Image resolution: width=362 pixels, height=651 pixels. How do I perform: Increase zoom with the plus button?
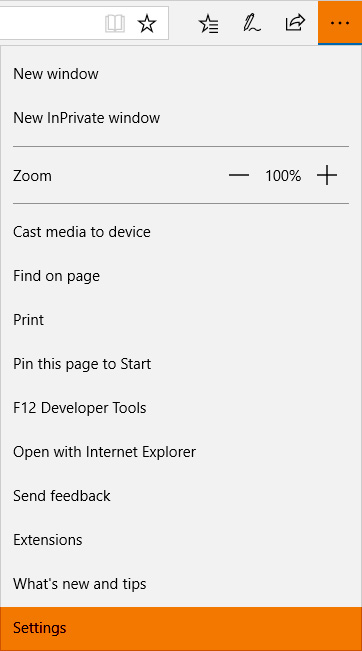[327, 176]
